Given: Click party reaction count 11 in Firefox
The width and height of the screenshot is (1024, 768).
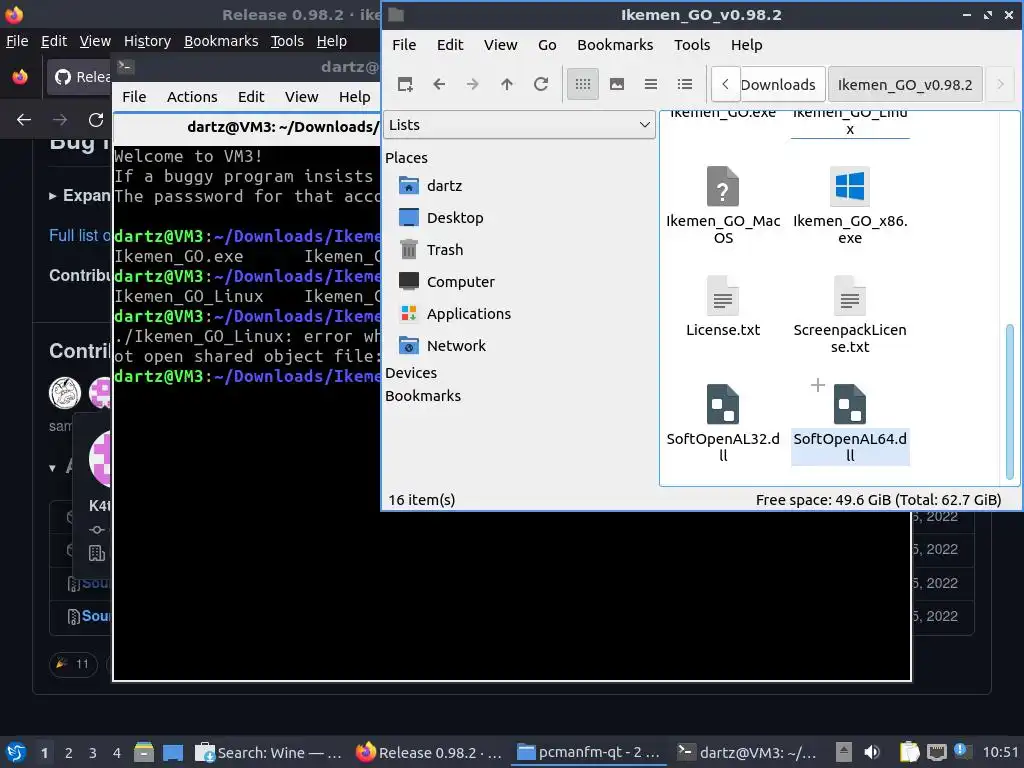Looking at the screenshot, I should pyautogui.click(x=73, y=664).
